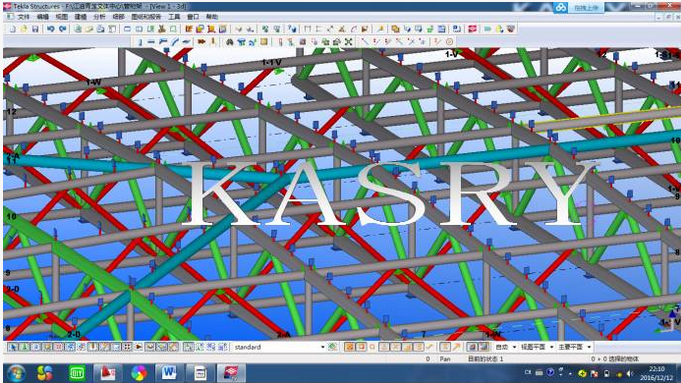Click the Redo arrow icon
This screenshot has height=383, width=681.
[x=63, y=29]
